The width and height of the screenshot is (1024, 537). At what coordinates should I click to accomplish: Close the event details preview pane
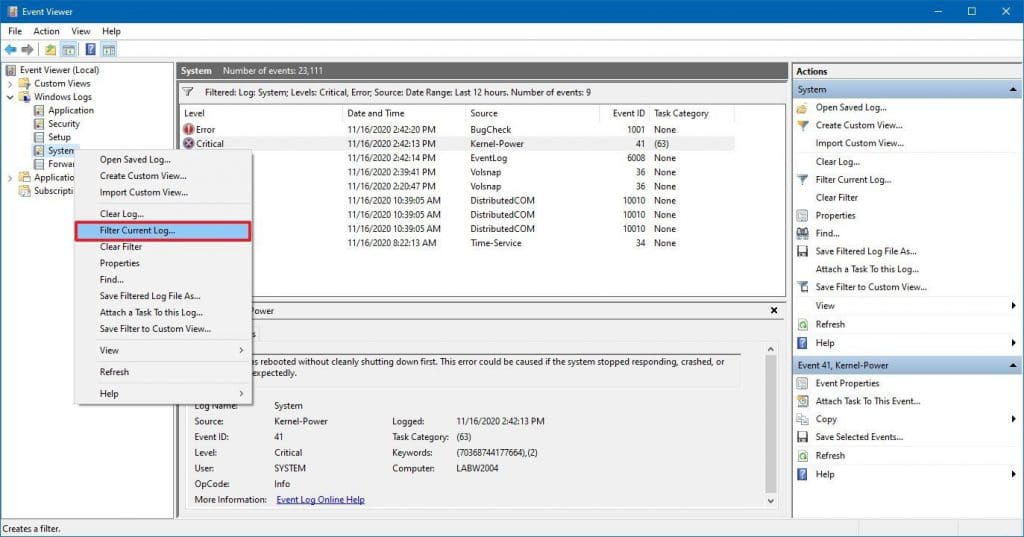774,310
